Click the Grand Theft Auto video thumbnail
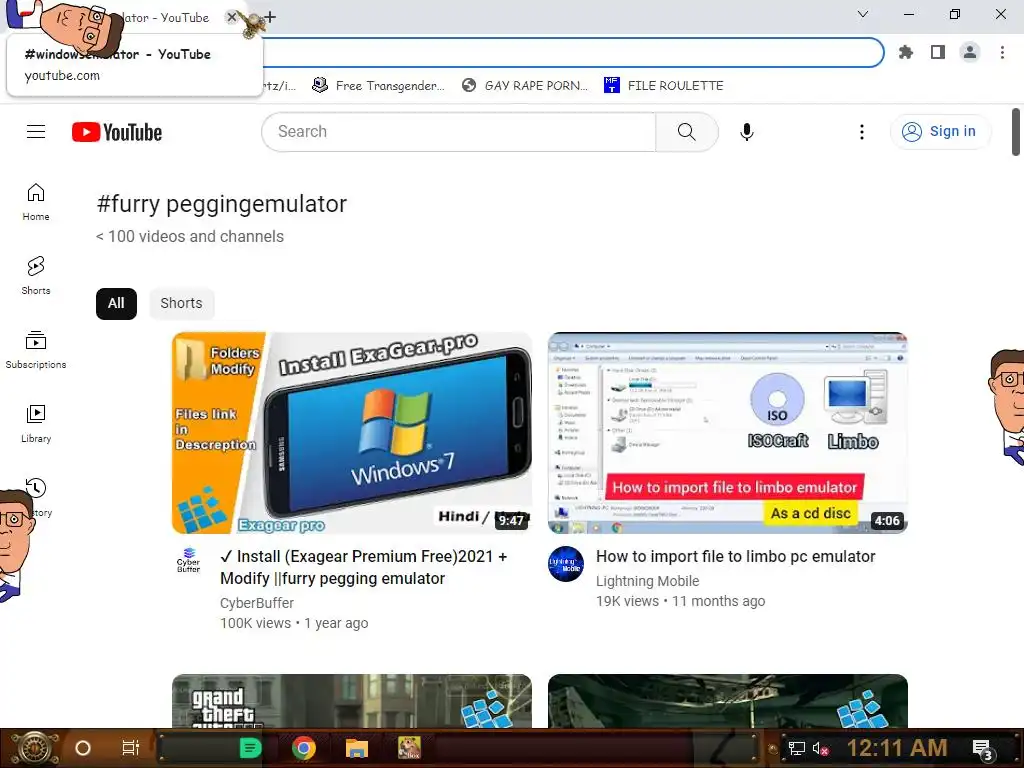The width and height of the screenshot is (1024, 768). coord(351,701)
